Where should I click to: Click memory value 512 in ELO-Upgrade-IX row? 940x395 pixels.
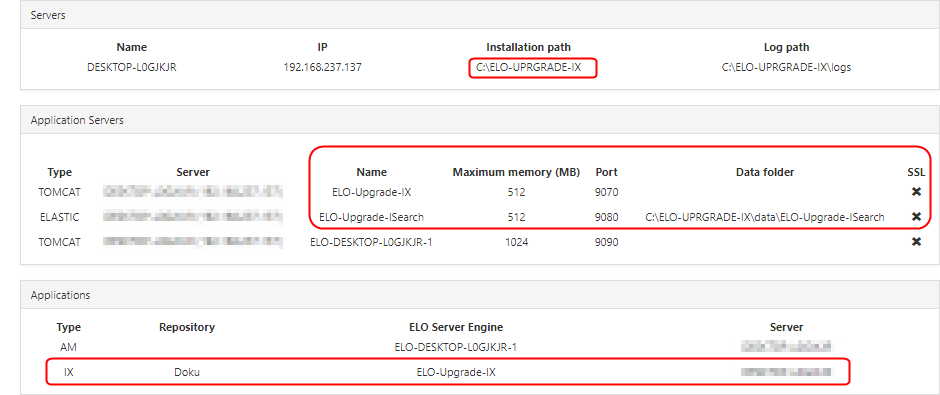tap(516, 192)
